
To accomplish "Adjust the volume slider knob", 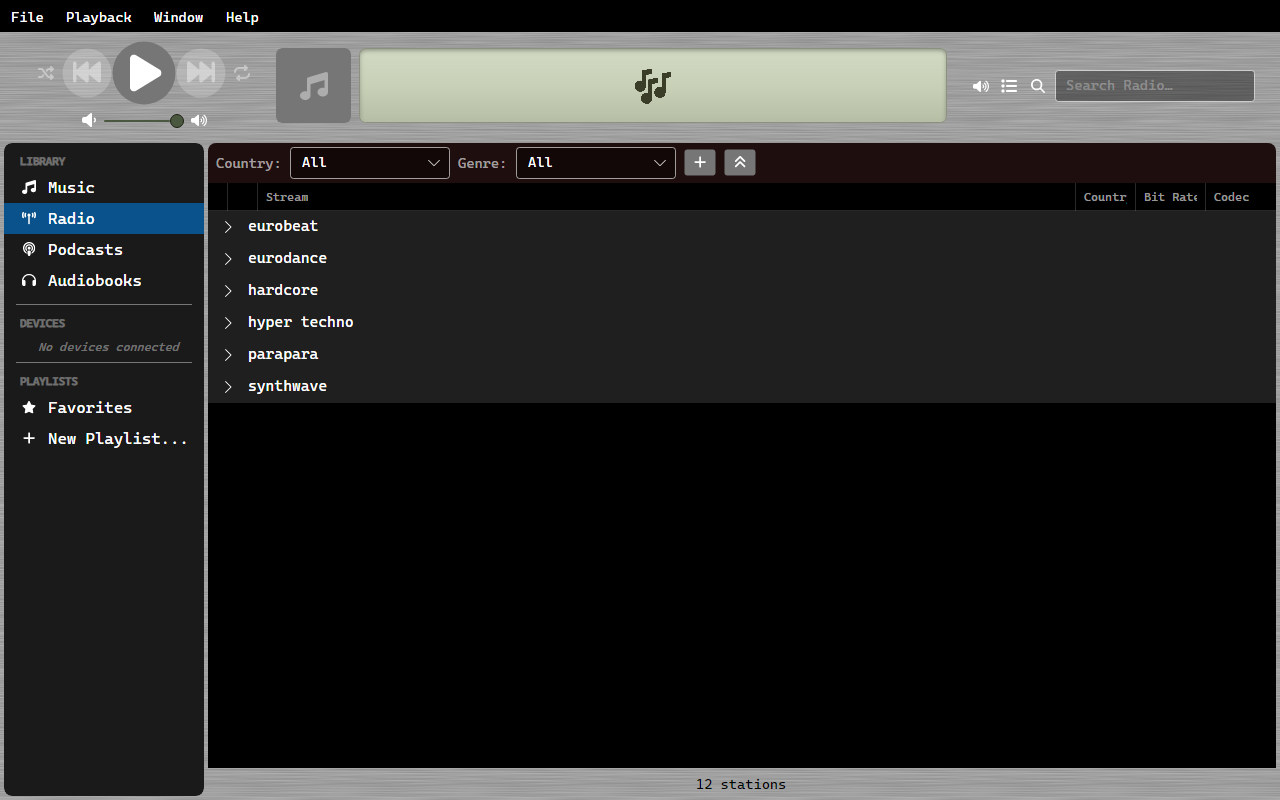I will [177, 121].
